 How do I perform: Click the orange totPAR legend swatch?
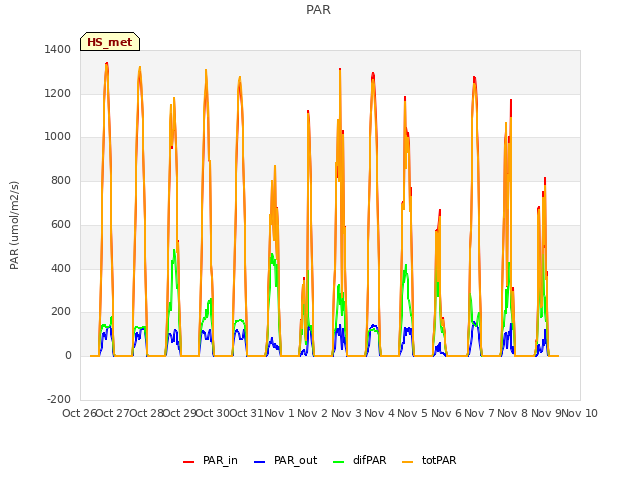point(408,462)
